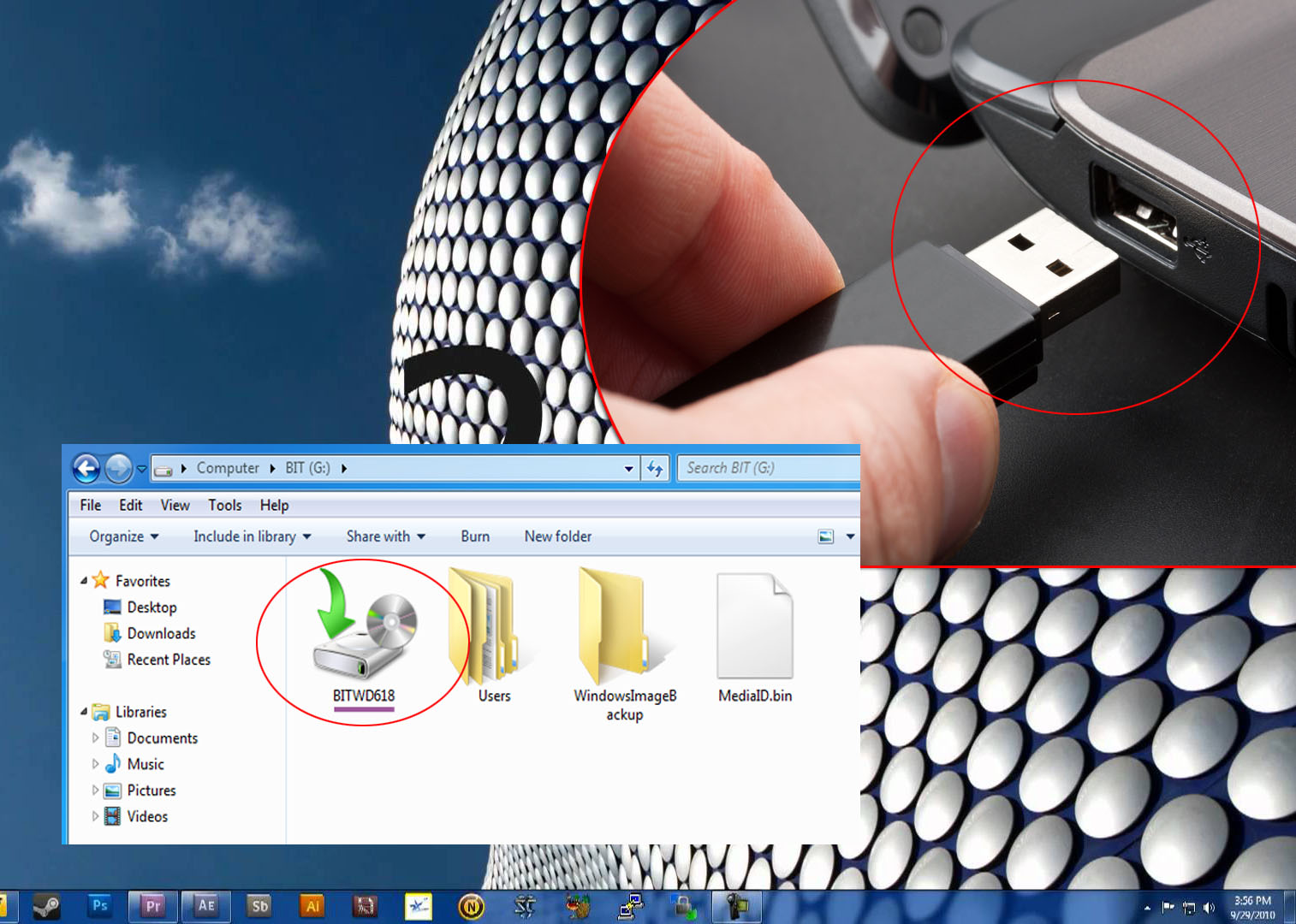Click the white star-sketch taskbar icon
1296x924 pixels.
(x=419, y=906)
